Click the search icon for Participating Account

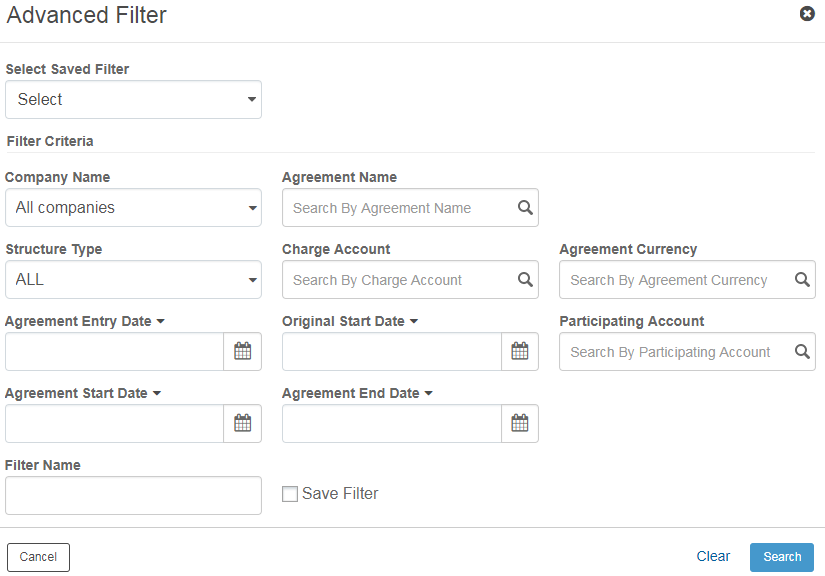point(801,351)
